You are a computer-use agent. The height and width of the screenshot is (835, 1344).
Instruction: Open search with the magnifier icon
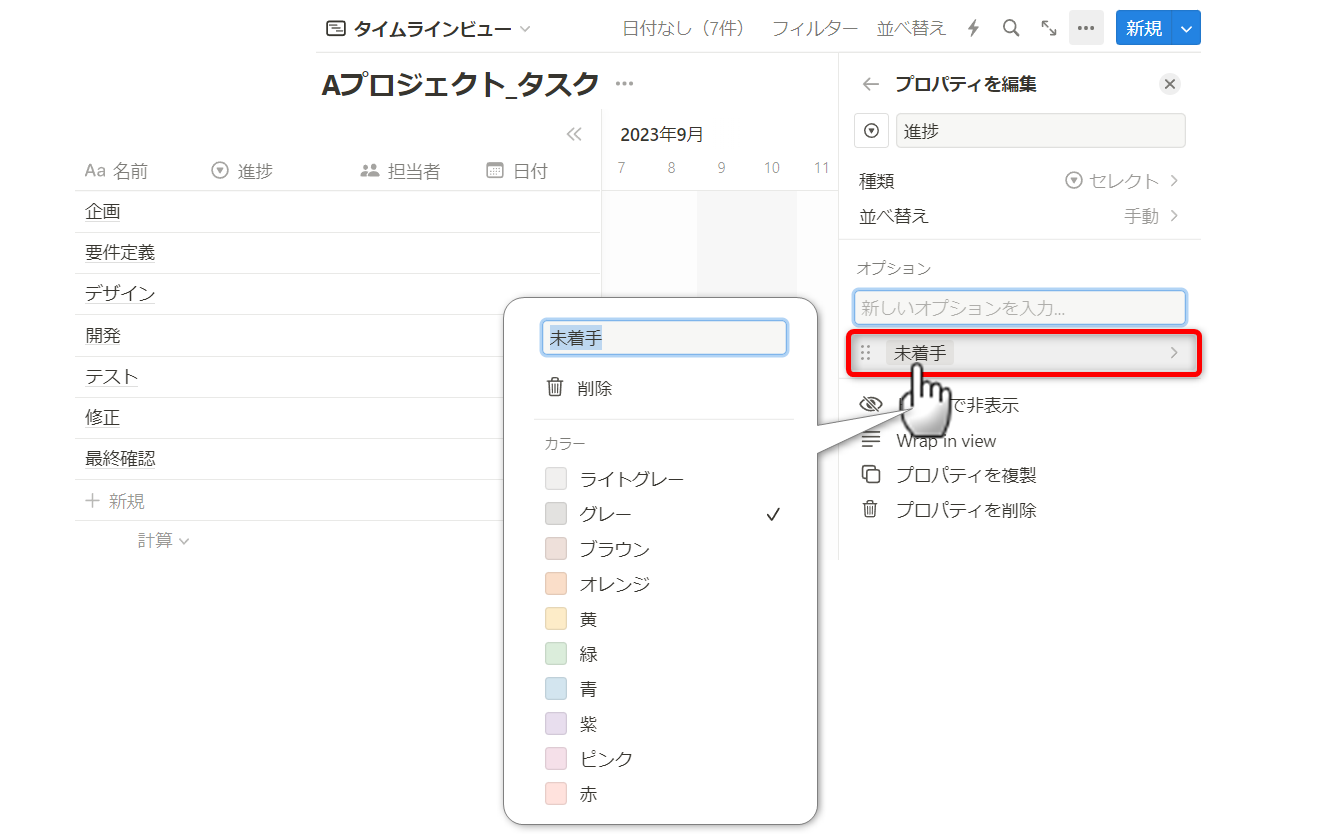pyautogui.click(x=1011, y=28)
